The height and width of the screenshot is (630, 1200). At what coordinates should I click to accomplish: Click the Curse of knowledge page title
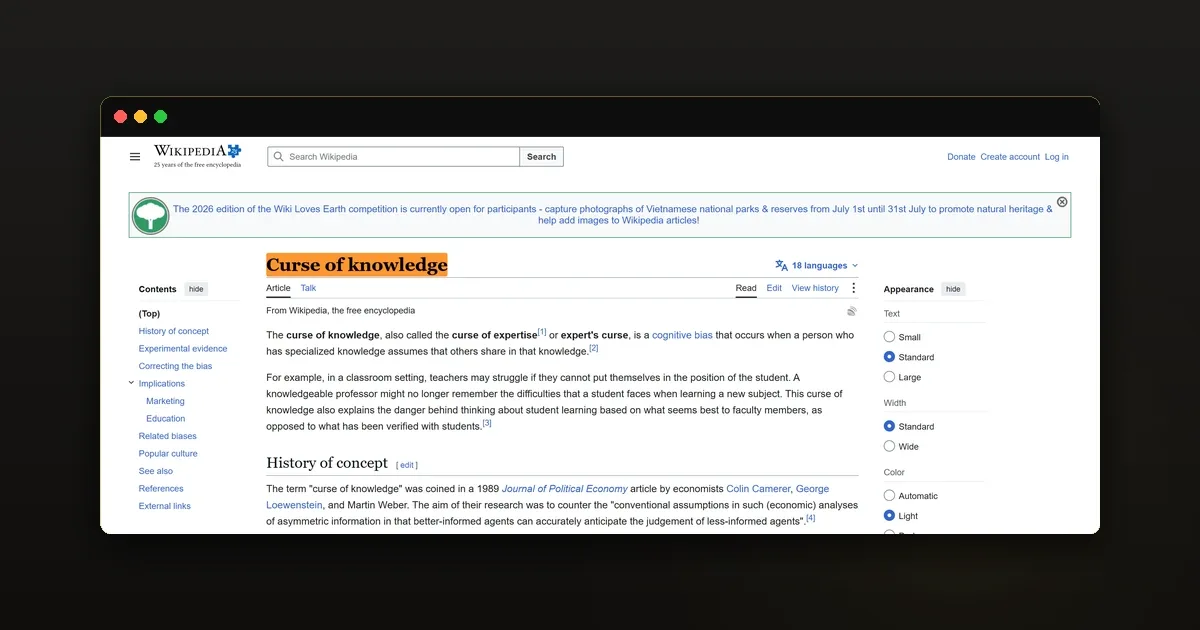[357, 265]
